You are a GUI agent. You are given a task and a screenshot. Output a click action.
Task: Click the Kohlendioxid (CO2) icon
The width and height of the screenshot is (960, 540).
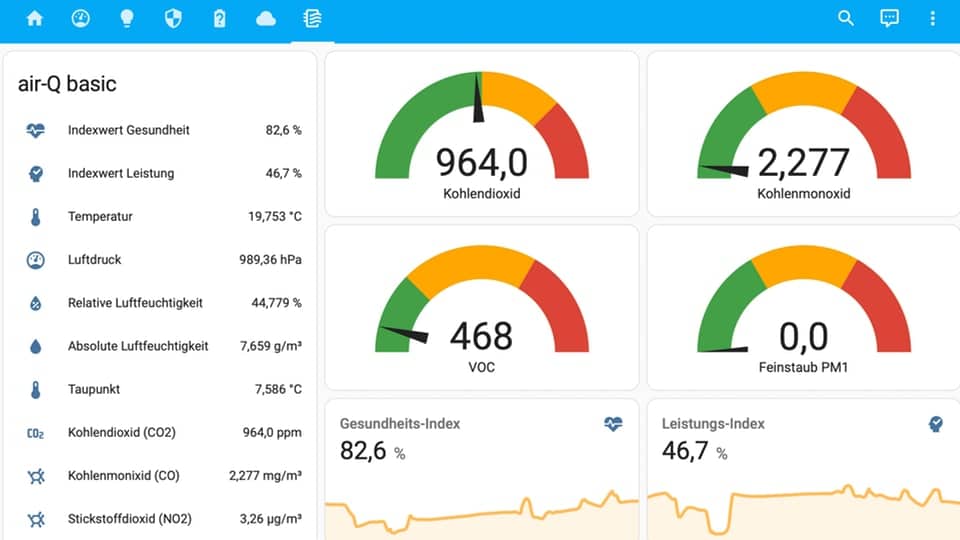36,433
